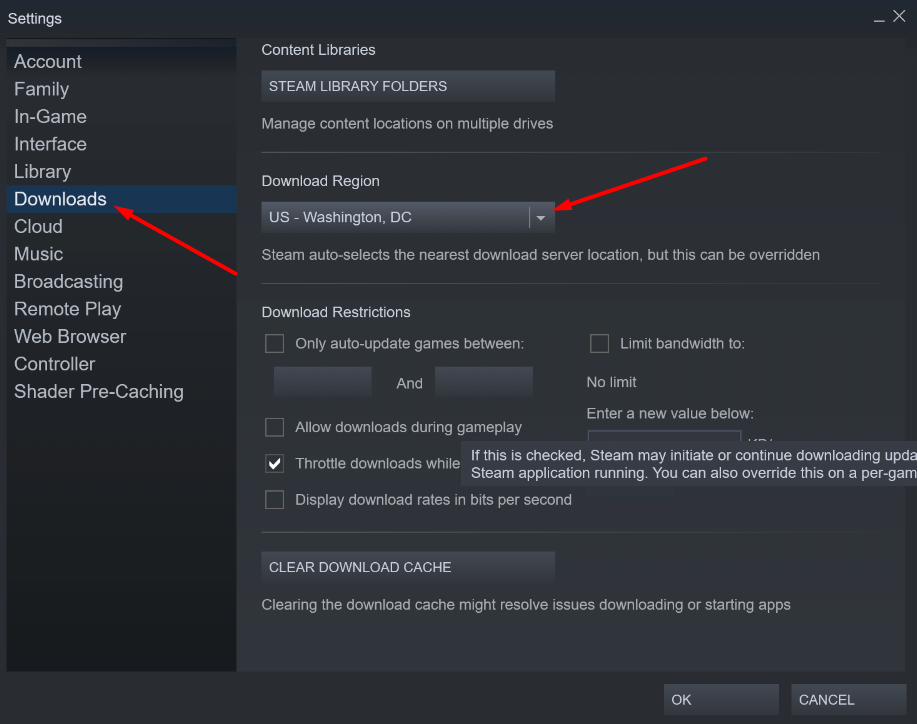The width and height of the screenshot is (917, 724).
Task: Open the Download Region dropdown arrow
Action: pyautogui.click(x=541, y=218)
